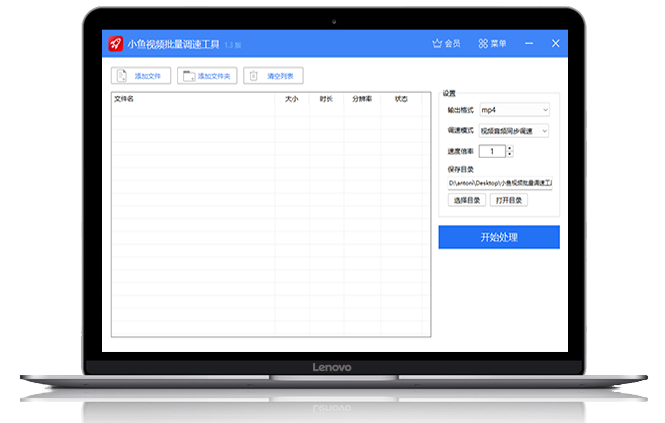The width and height of the screenshot is (665, 423).
Task: Click the 保存目录 path field
Action: click(x=500, y=183)
